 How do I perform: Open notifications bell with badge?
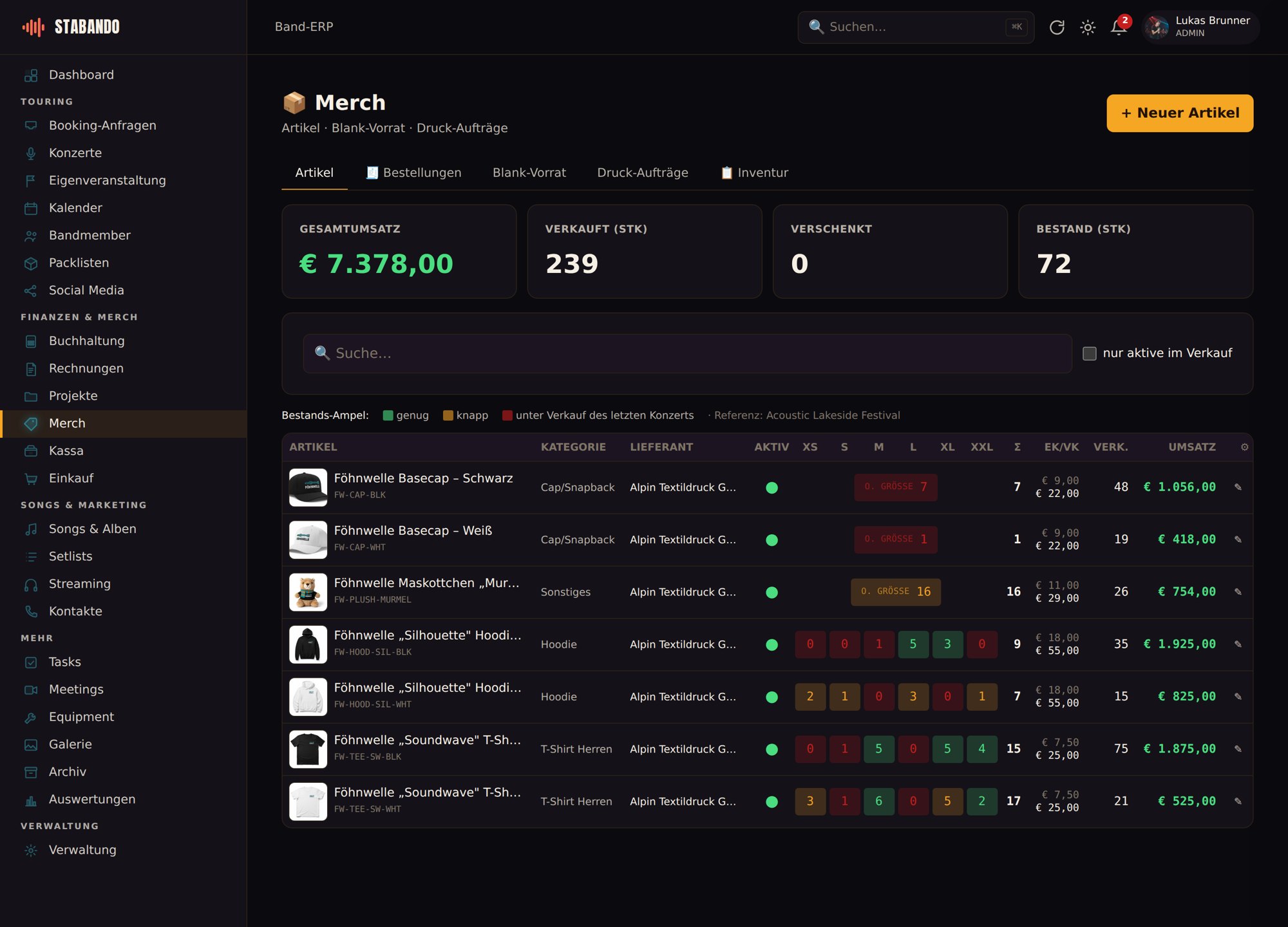(x=1119, y=27)
